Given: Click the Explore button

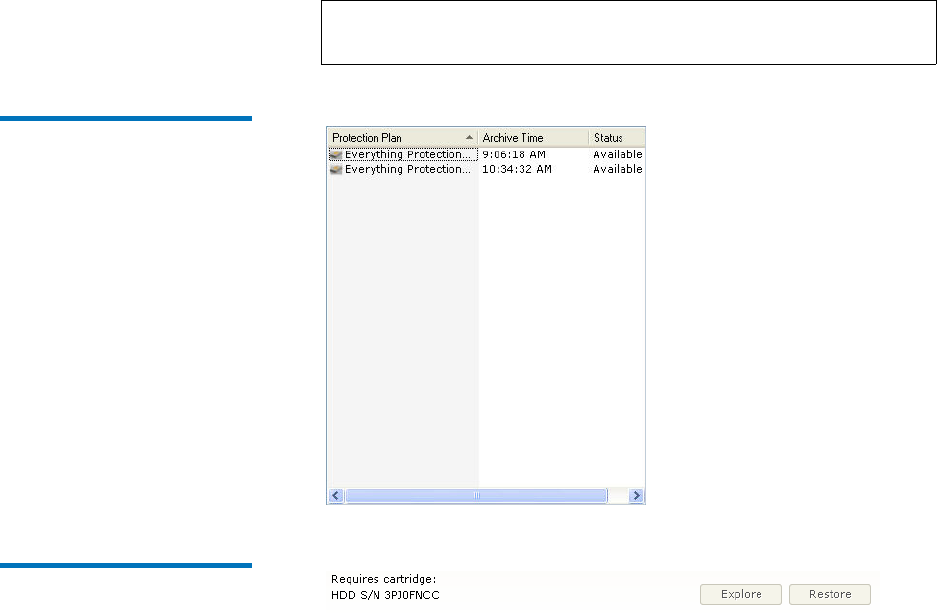Looking at the screenshot, I should (x=741, y=594).
